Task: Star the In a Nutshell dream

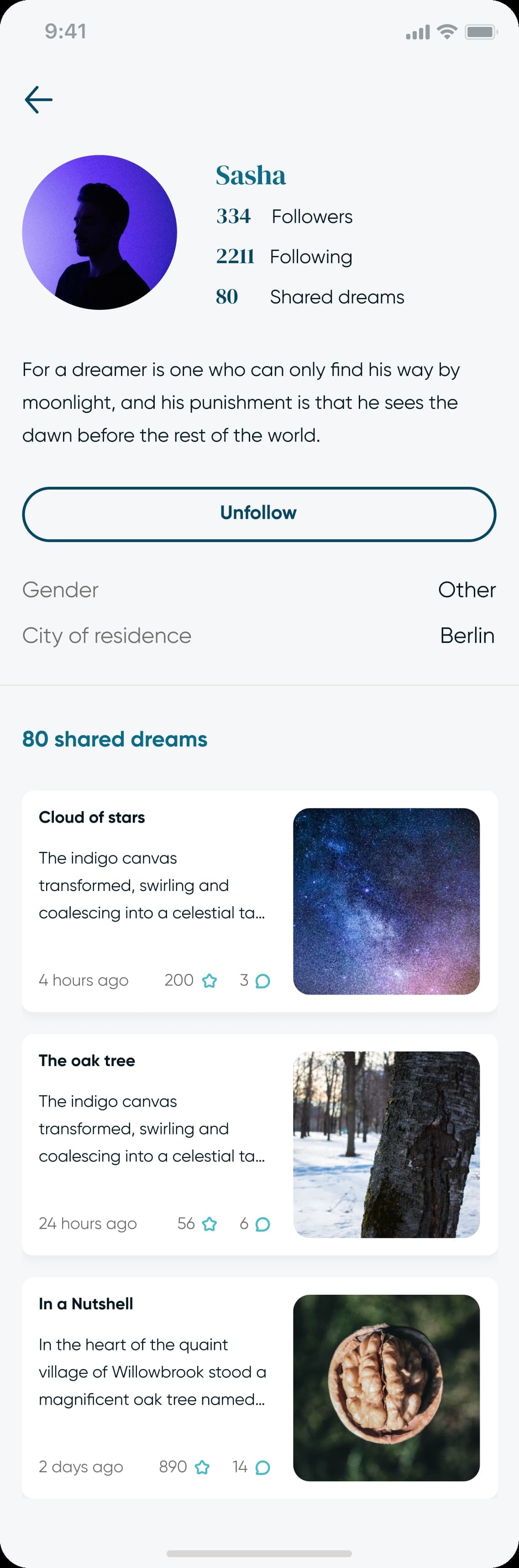Action: (202, 1467)
